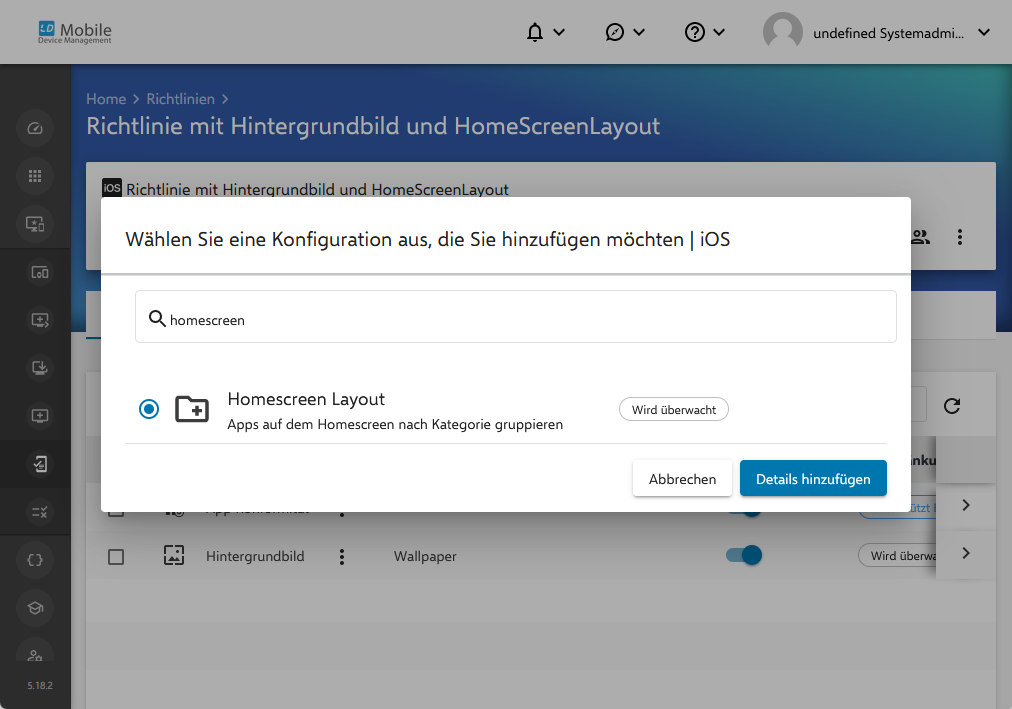Expand the Hintergrundbild row chevron
This screenshot has height=709, width=1012.
966,553
